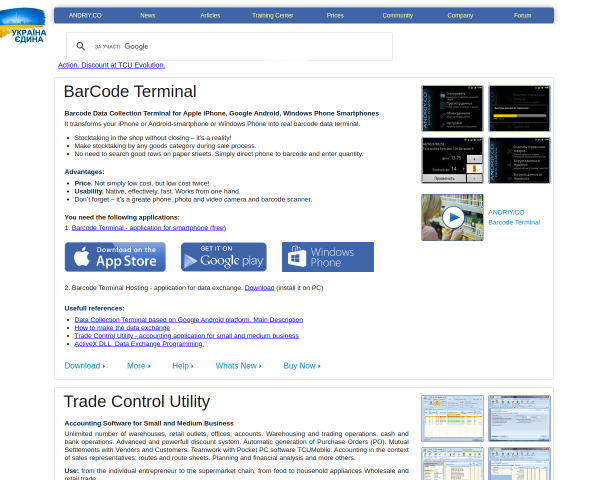Click the search magnifier icon
This screenshot has width=600, height=480.
pyautogui.click(x=80, y=46)
